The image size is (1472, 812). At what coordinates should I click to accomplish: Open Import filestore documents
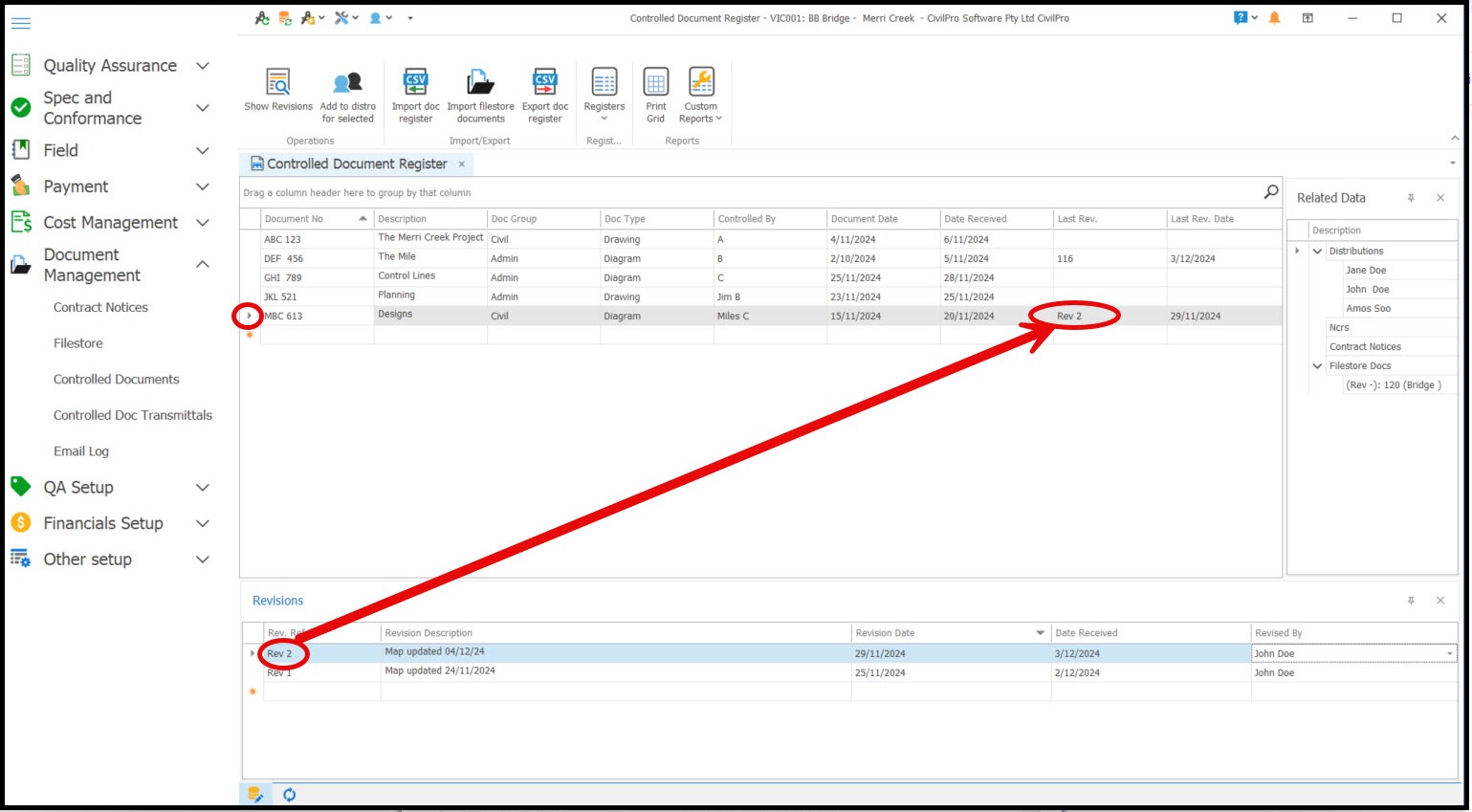coord(480,83)
